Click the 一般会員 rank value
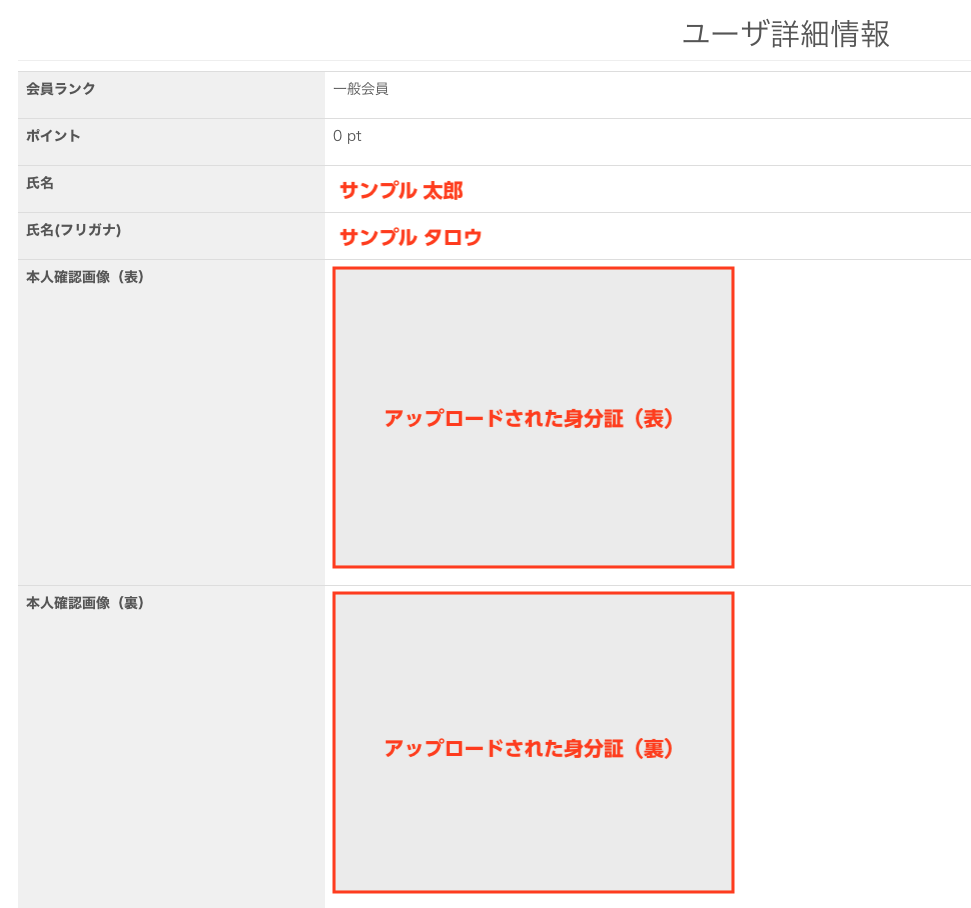 pos(361,89)
